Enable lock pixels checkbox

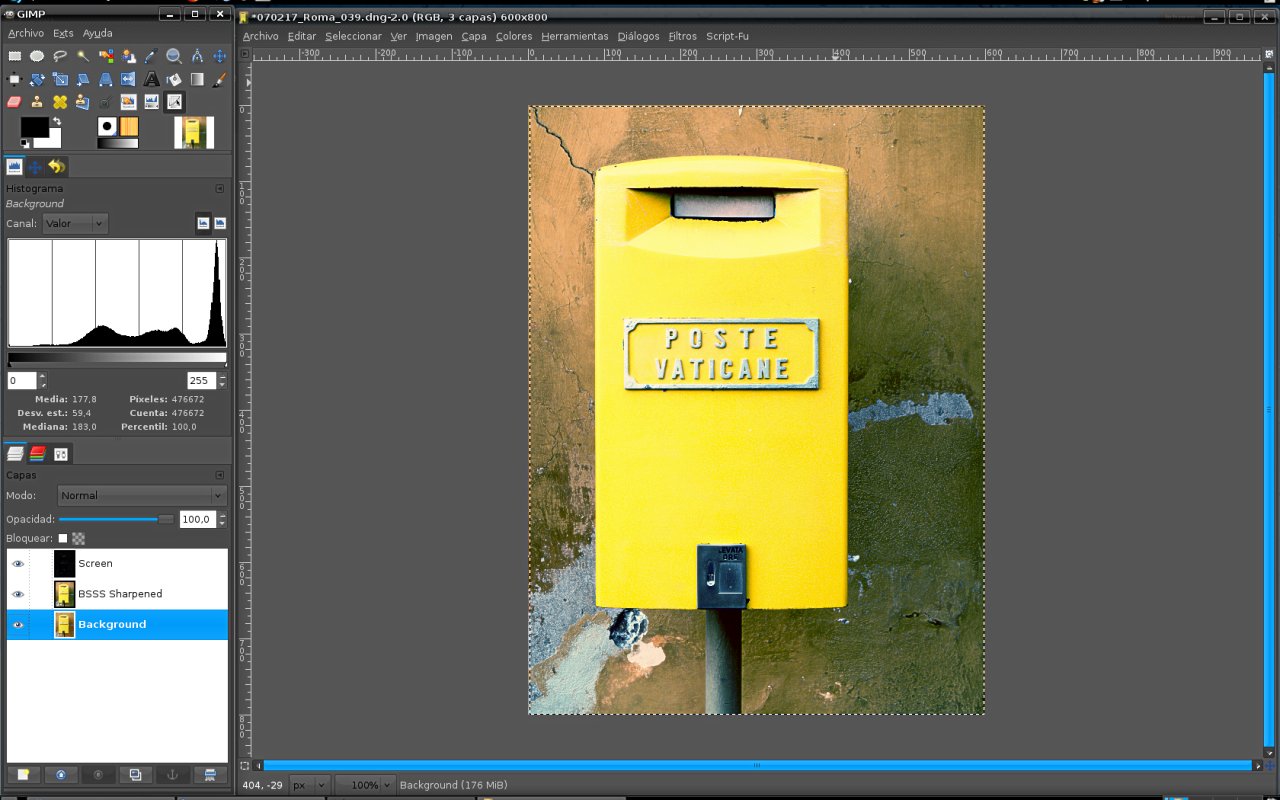pyautogui.click(x=63, y=538)
